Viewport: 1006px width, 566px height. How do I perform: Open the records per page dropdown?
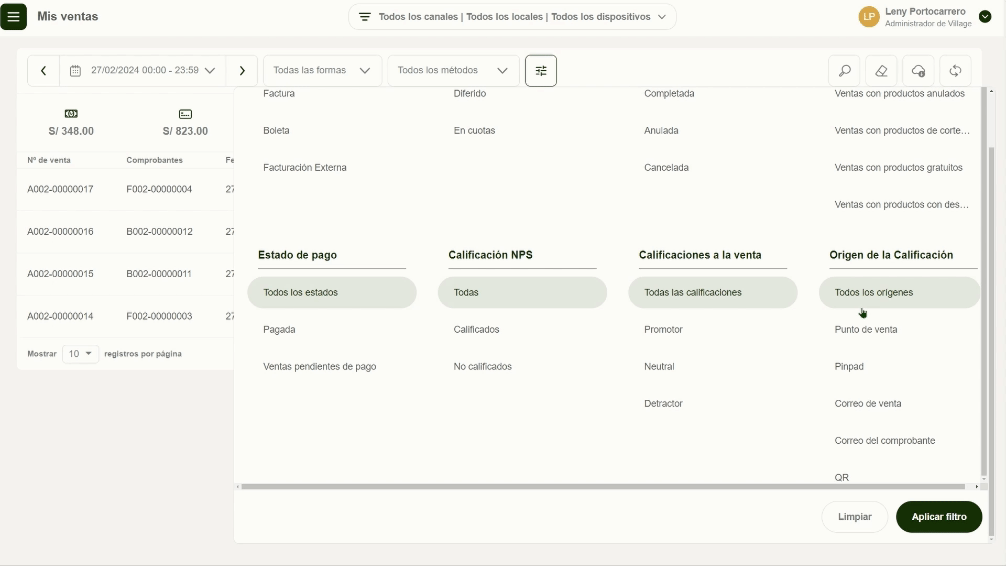(80, 354)
